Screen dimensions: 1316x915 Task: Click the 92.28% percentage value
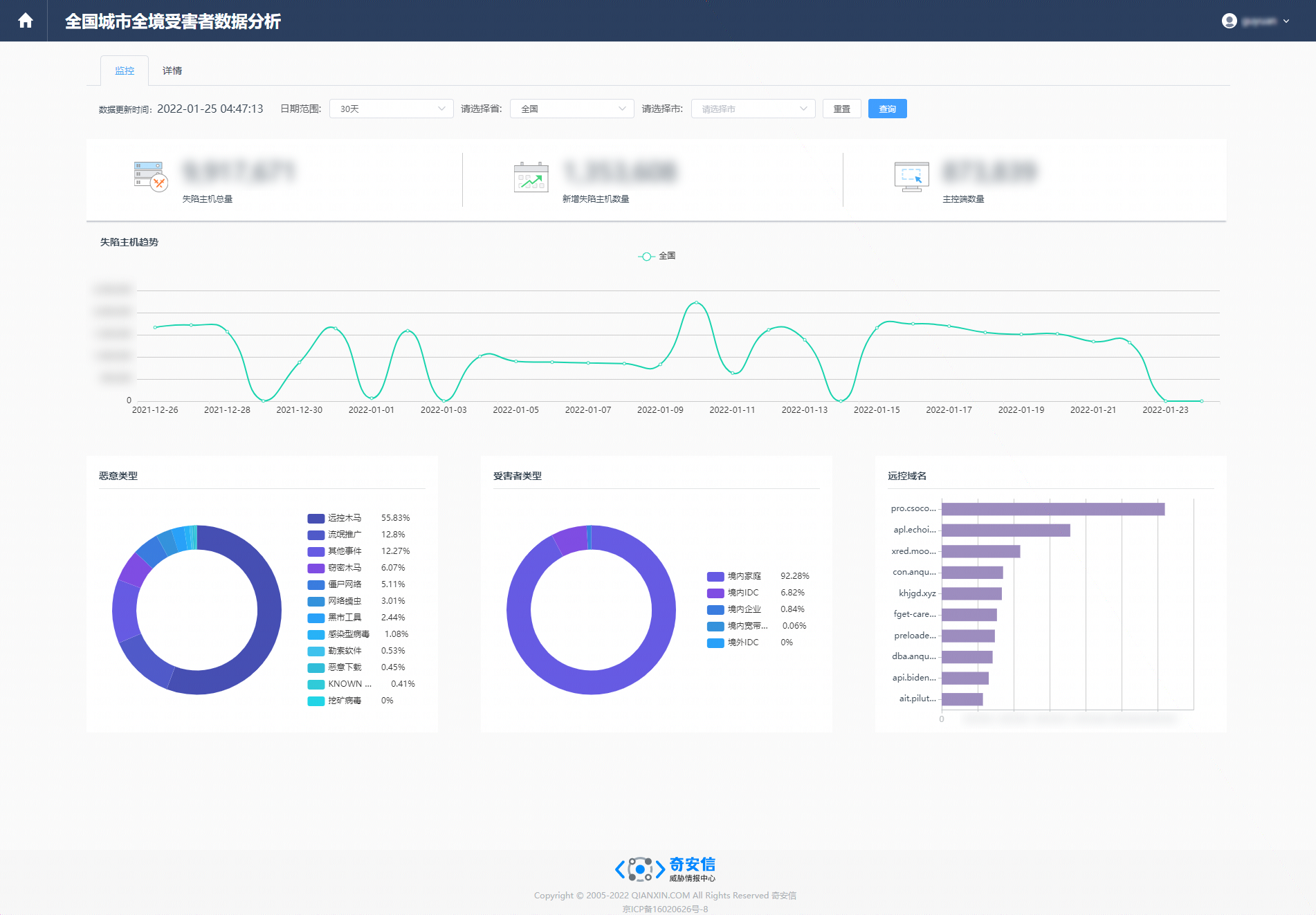pyautogui.click(x=795, y=576)
